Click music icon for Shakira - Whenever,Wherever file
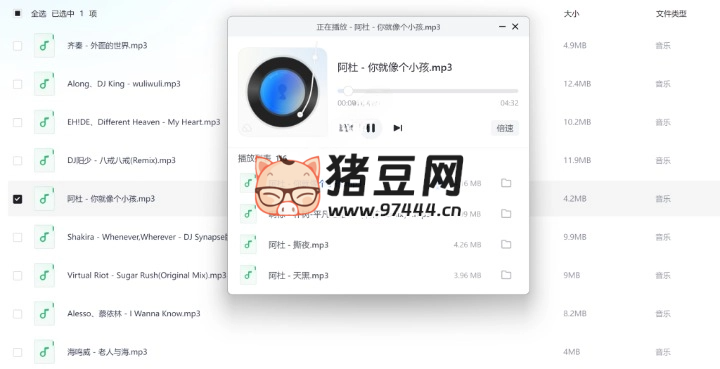This screenshot has height=369, width=720. click(45, 237)
